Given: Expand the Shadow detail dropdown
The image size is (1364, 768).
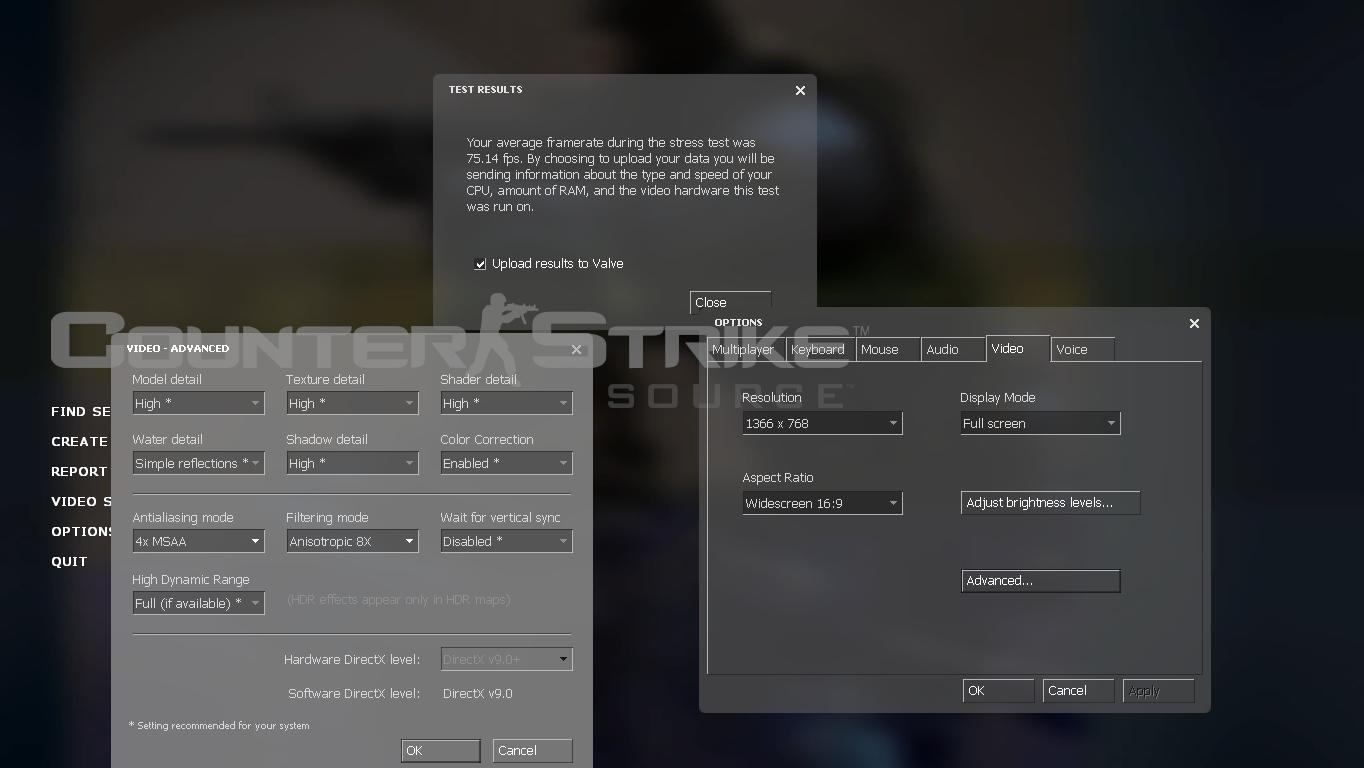Looking at the screenshot, I should (352, 463).
